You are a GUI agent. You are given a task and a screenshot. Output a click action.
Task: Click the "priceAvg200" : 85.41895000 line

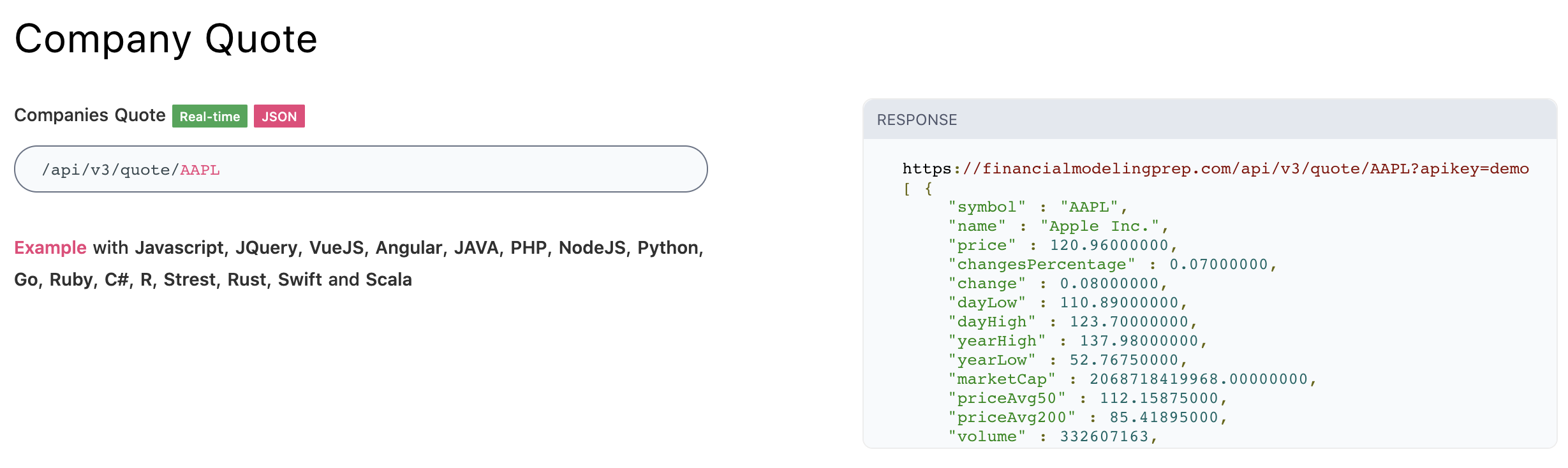1088,418
